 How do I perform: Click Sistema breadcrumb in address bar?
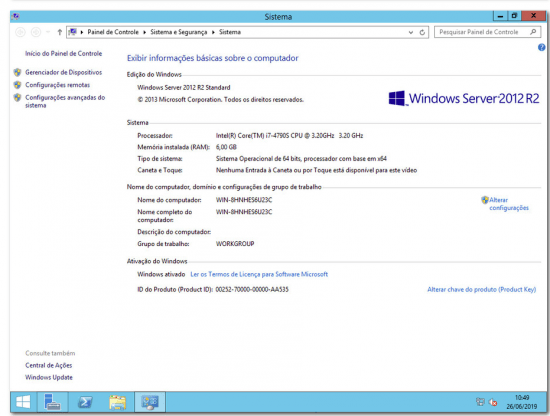[230, 32]
